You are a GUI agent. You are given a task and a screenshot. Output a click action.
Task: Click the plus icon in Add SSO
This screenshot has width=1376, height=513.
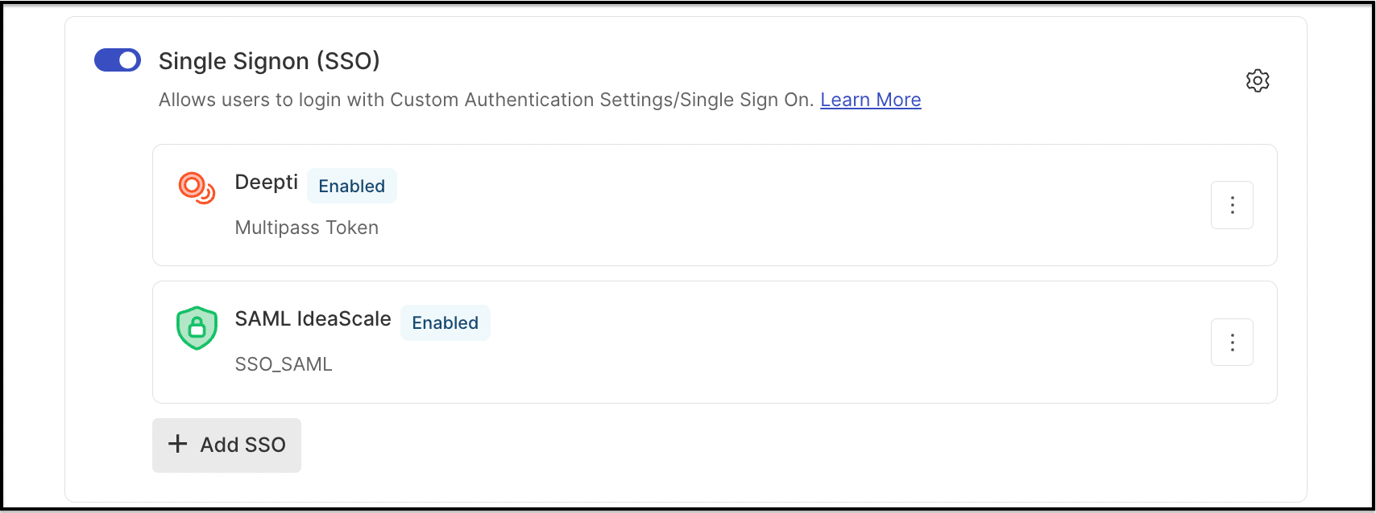[x=177, y=444]
